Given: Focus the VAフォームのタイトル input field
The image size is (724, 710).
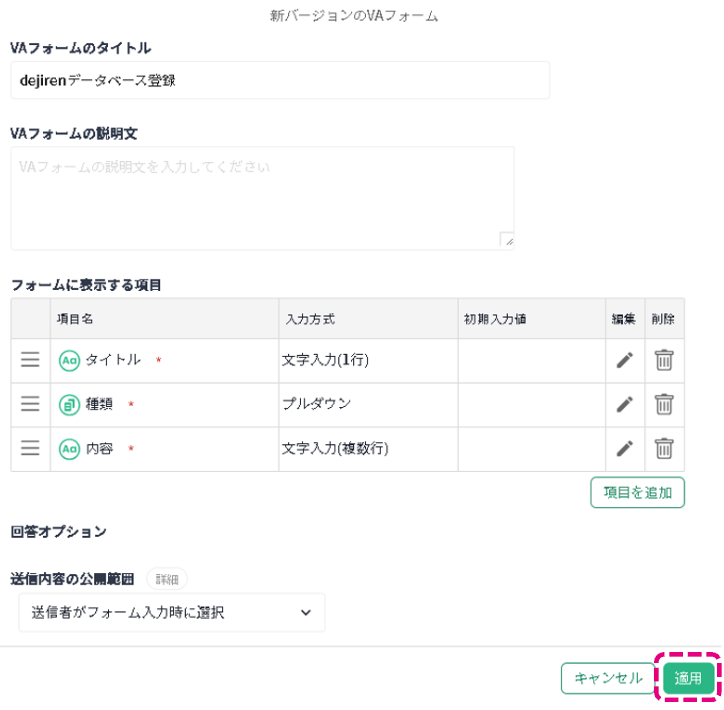Looking at the screenshot, I should click(x=280, y=80).
